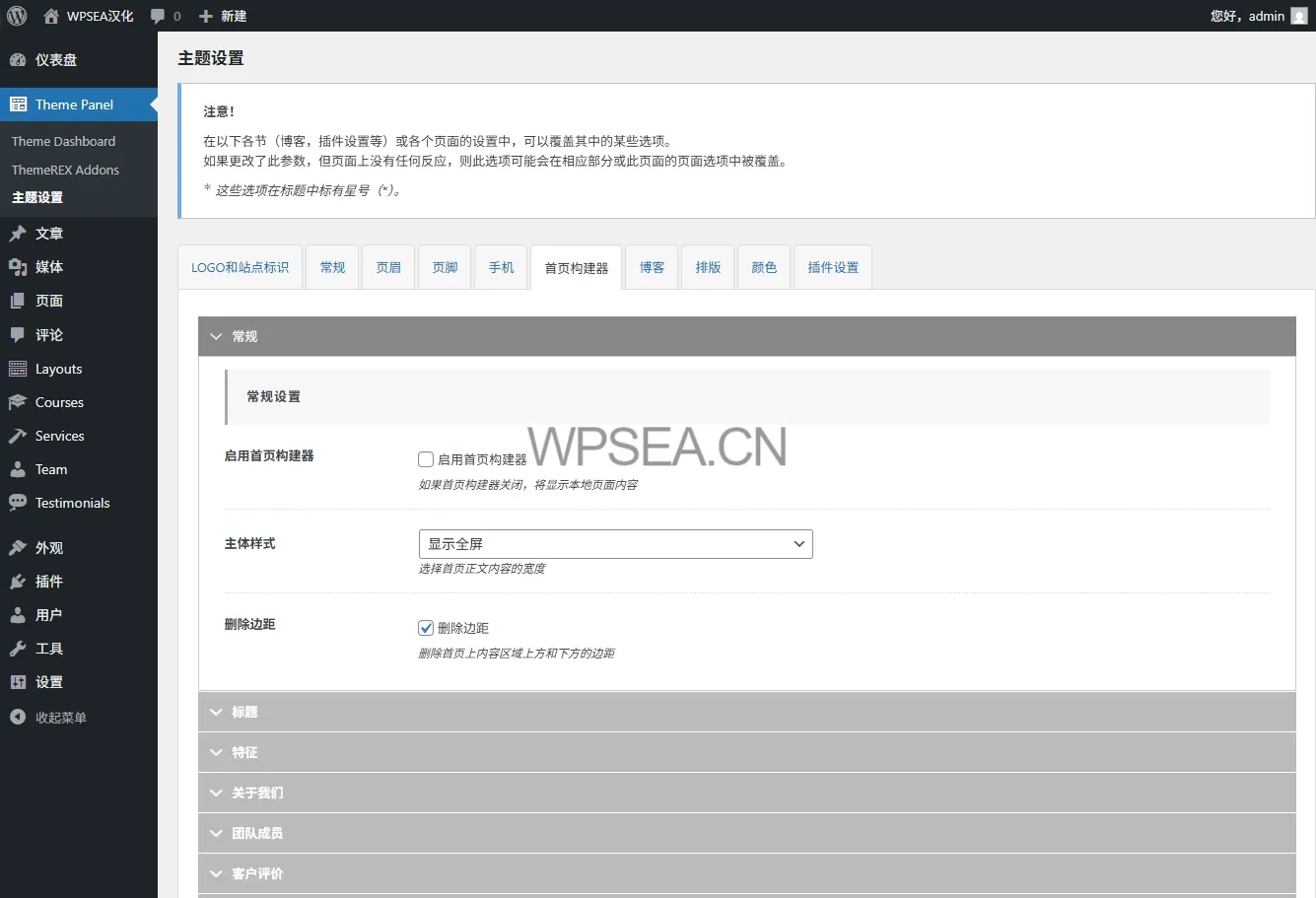Click the 媒体 media icon in sidebar
The height and width of the screenshot is (898, 1316).
click(18, 267)
